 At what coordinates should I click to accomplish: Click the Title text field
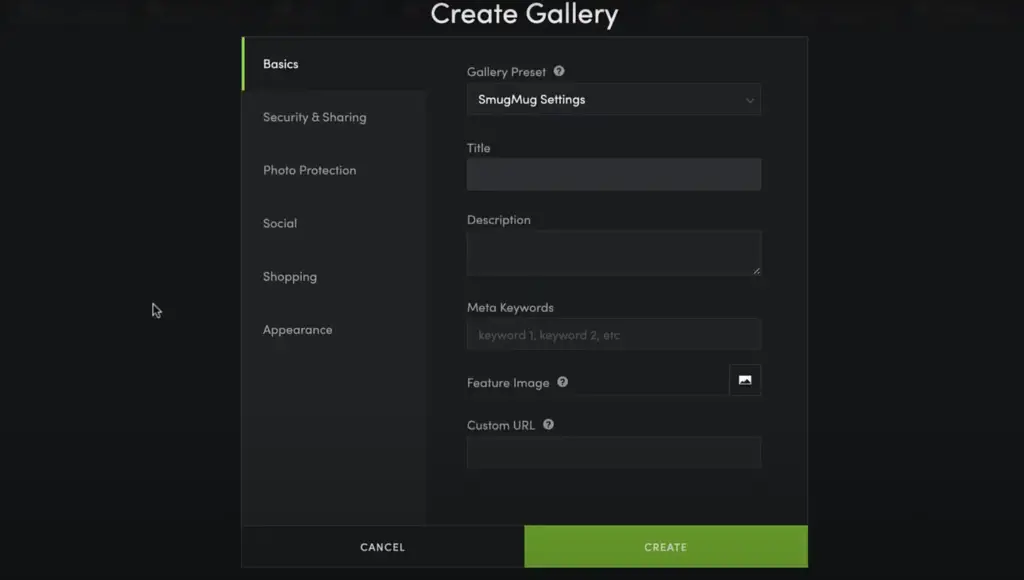pyautogui.click(x=613, y=174)
